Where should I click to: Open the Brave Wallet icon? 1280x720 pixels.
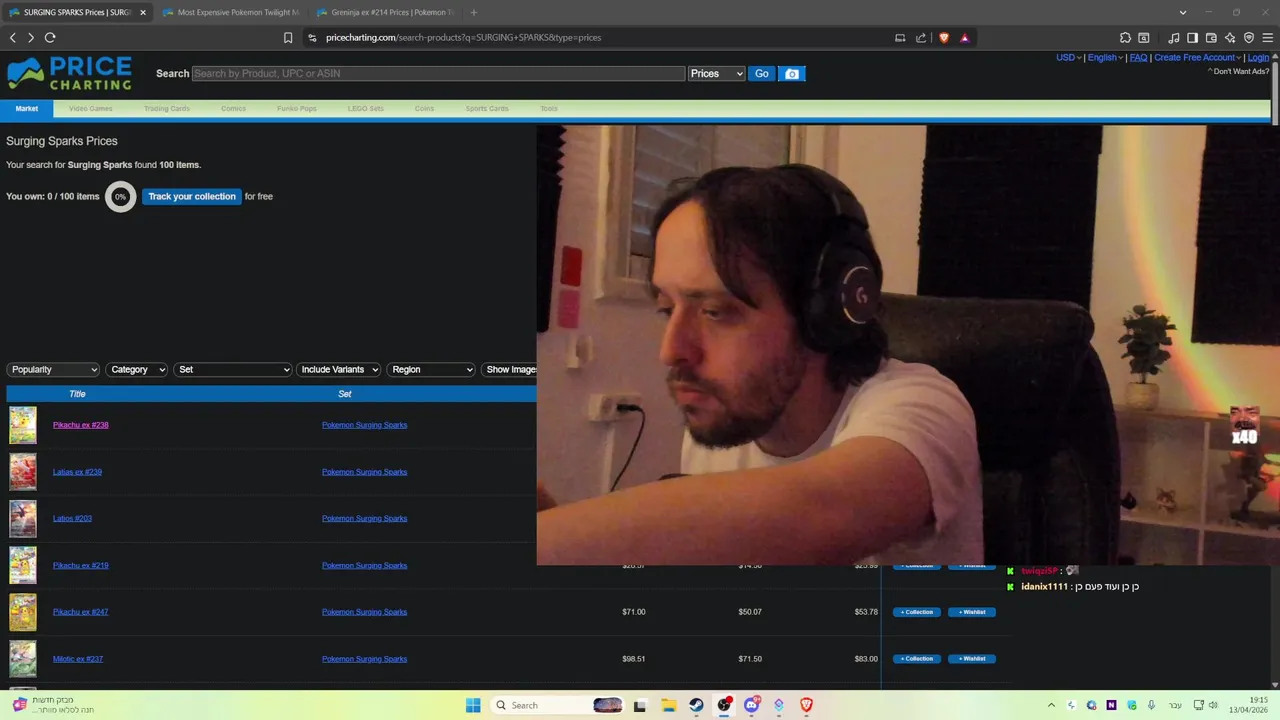pyautogui.click(x=1211, y=37)
